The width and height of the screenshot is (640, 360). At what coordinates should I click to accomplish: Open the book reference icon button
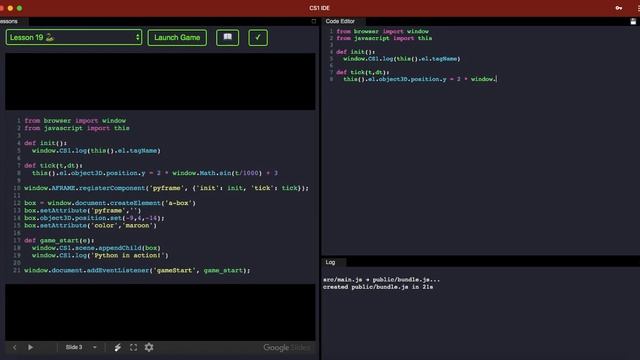pyautogui.click(x=227, y=38)
